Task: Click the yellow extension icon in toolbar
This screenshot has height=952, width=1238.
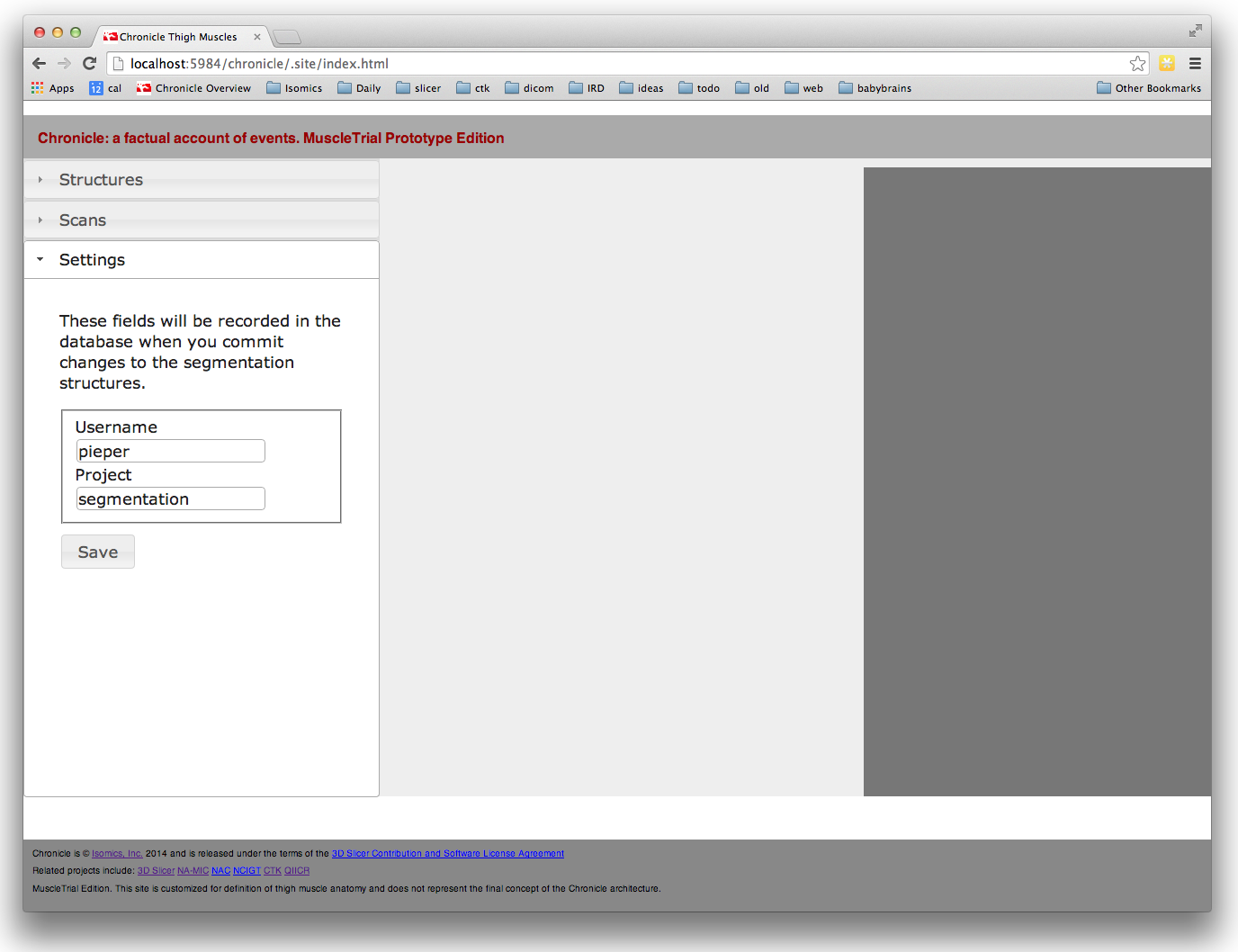Action: 1167,63
